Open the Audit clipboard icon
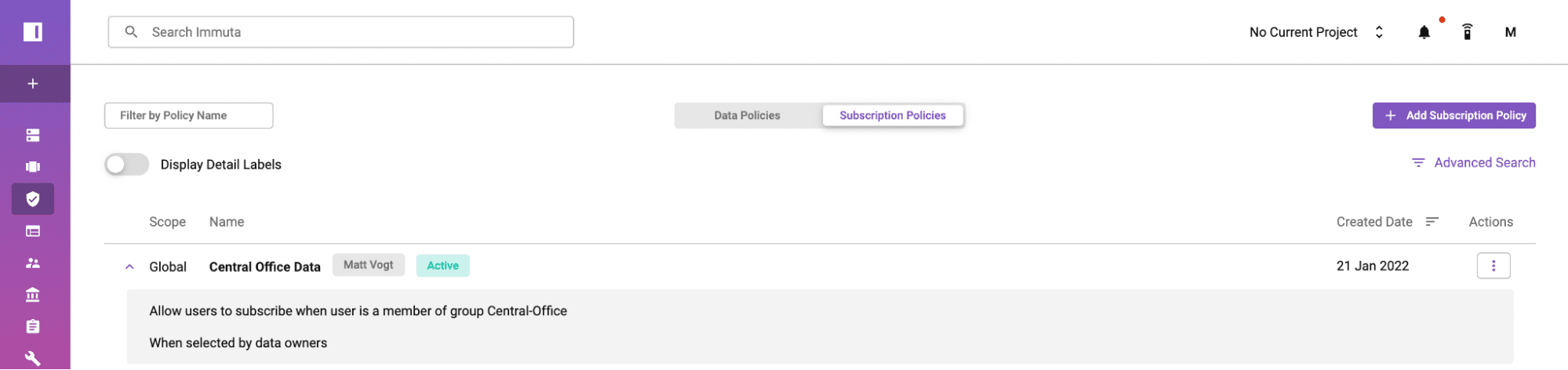Viewport: 1568px width, 370px height. point(33,326)
